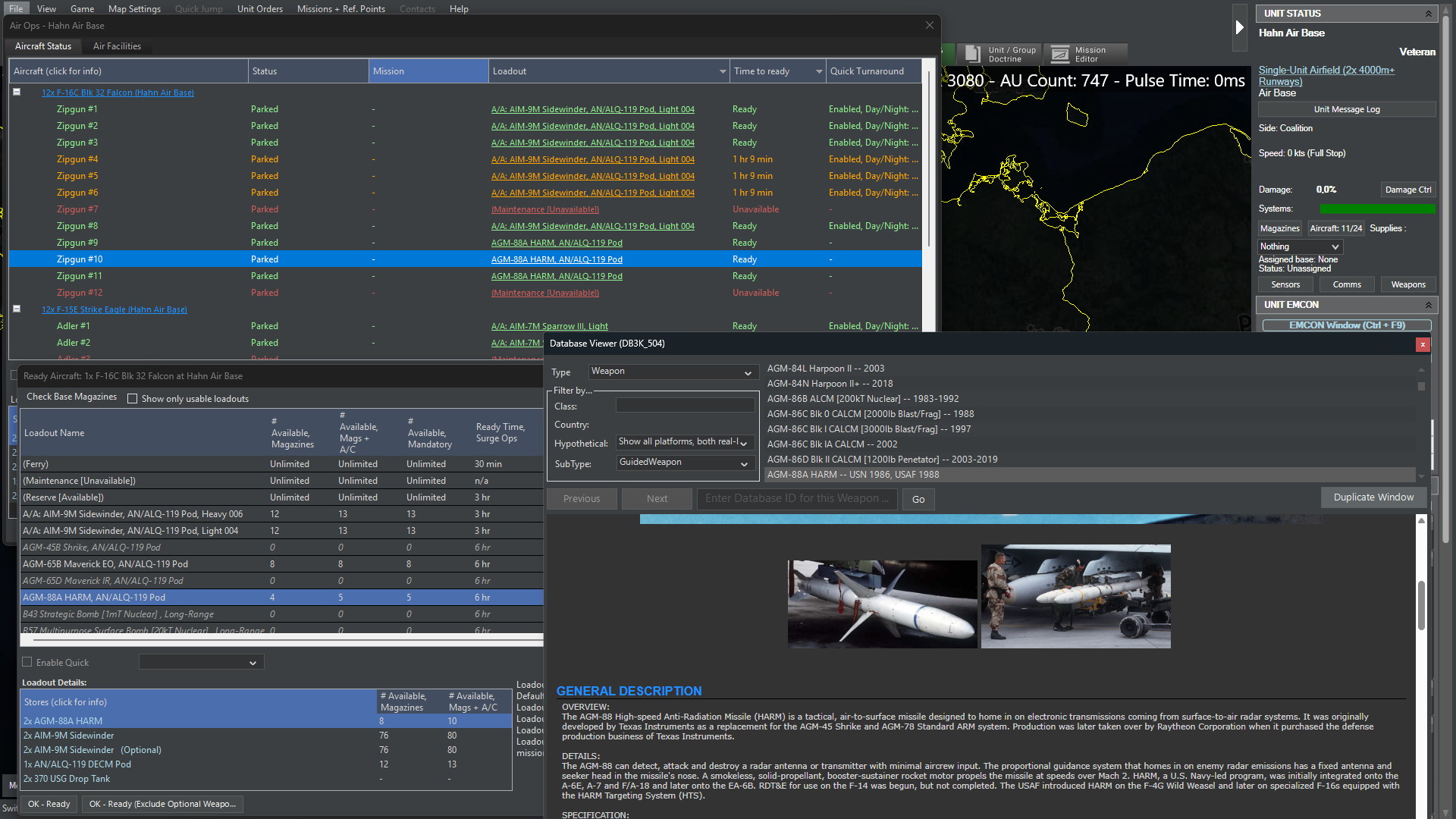The height and width of the screenshot is (819, 1456).
Task: Collapse the F-16C Blk 32 Falcon group
Action: click(x=17, y=92)
